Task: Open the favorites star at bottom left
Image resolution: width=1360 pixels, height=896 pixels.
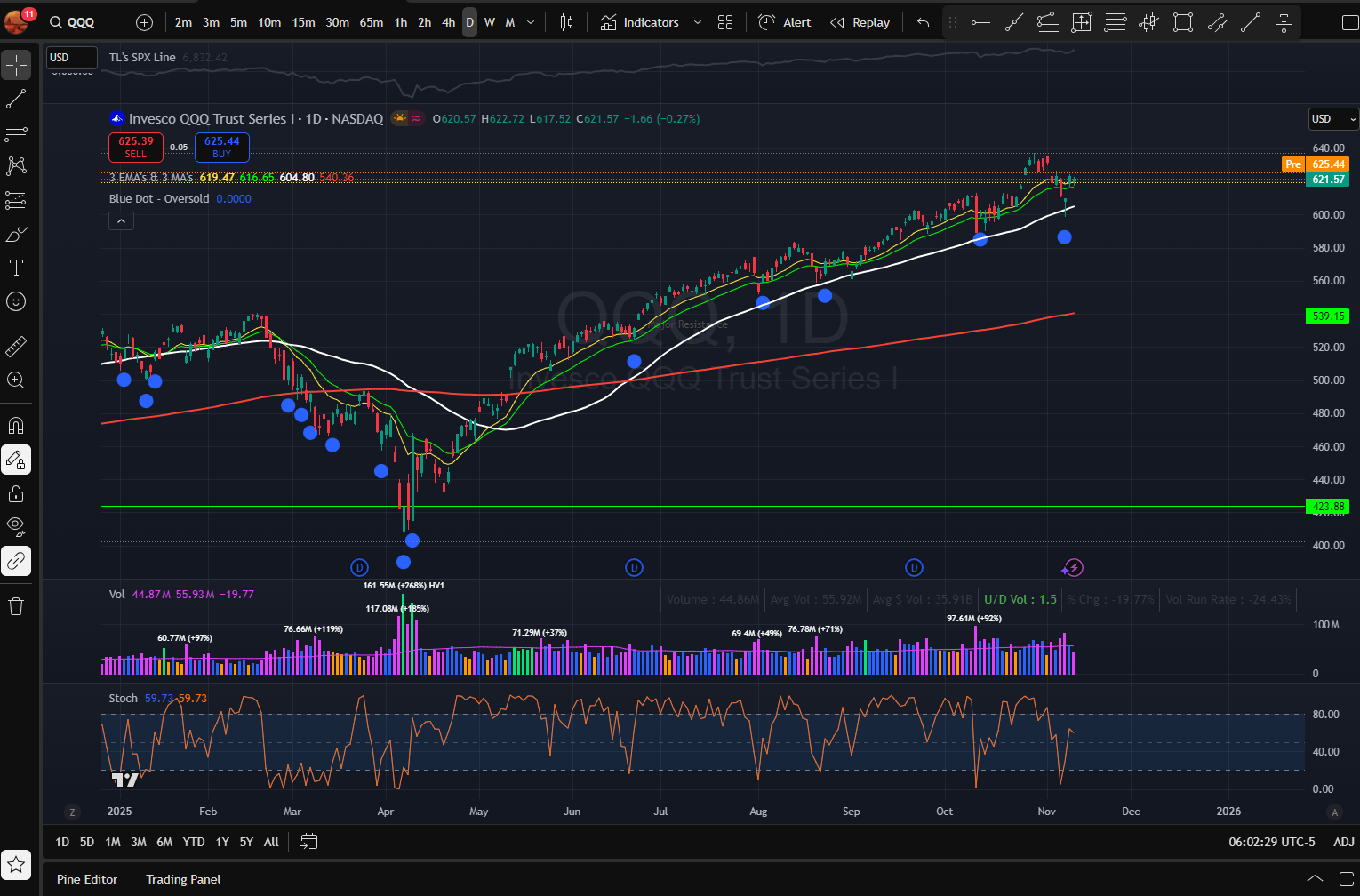Action: 16,865
